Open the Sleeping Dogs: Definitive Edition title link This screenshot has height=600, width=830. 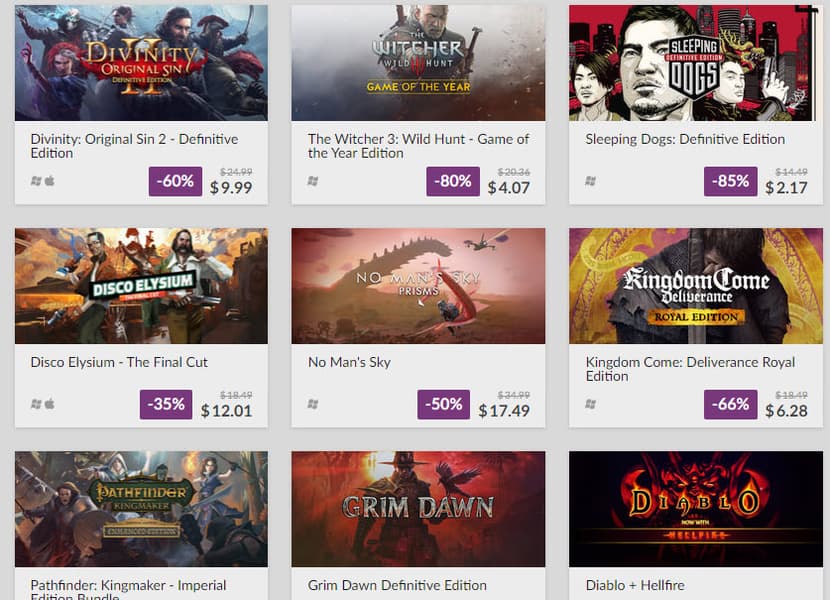[685, 139]
